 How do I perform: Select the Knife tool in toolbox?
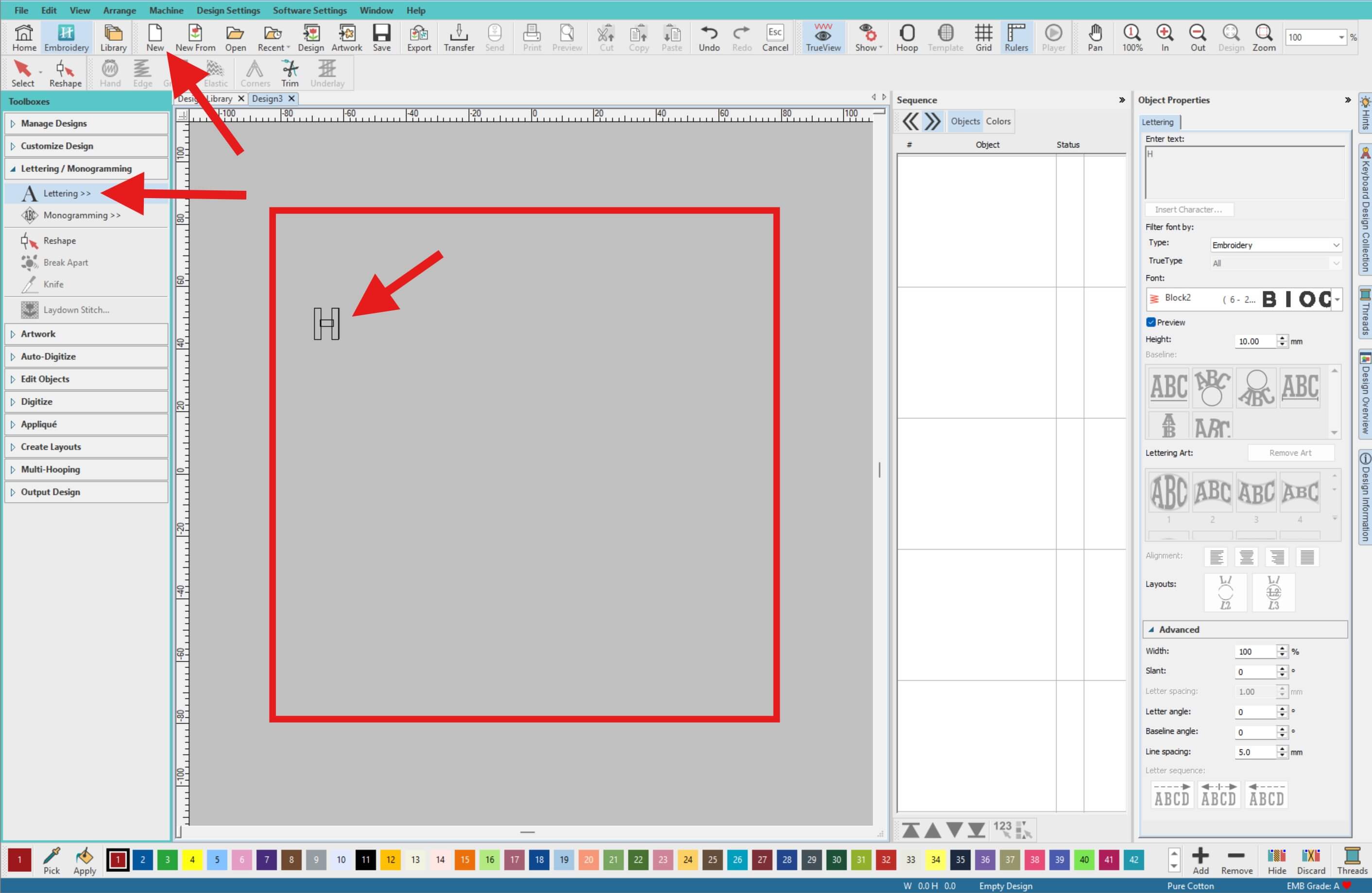(53, 284)
